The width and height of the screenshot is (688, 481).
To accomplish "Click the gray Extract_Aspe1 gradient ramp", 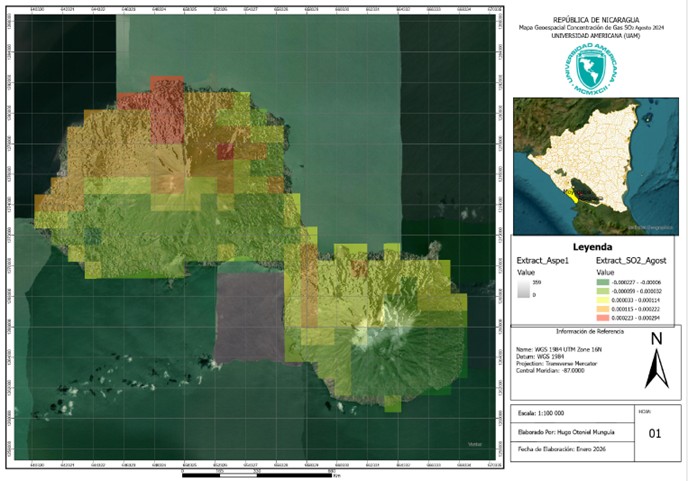I will tap(523, 289).
